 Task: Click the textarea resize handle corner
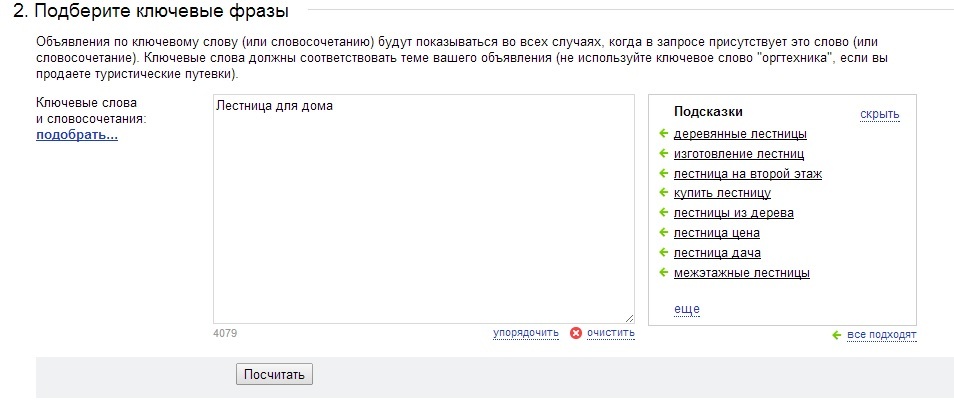(629, 318)
